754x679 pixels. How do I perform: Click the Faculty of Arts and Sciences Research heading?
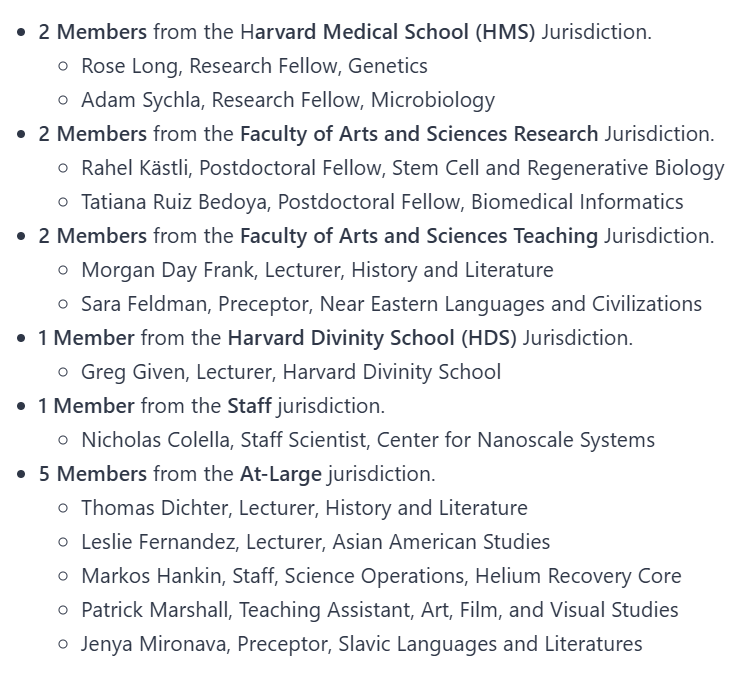418,134
